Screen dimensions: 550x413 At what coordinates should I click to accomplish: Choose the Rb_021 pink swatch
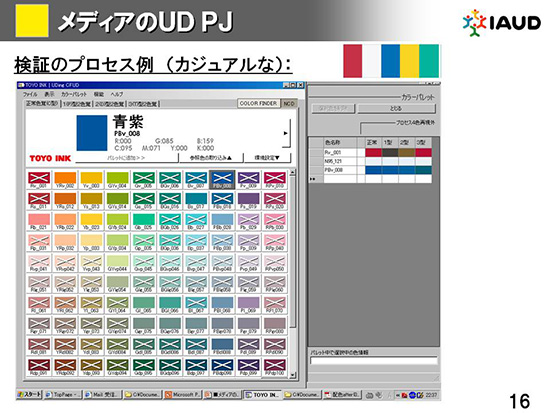39,222
